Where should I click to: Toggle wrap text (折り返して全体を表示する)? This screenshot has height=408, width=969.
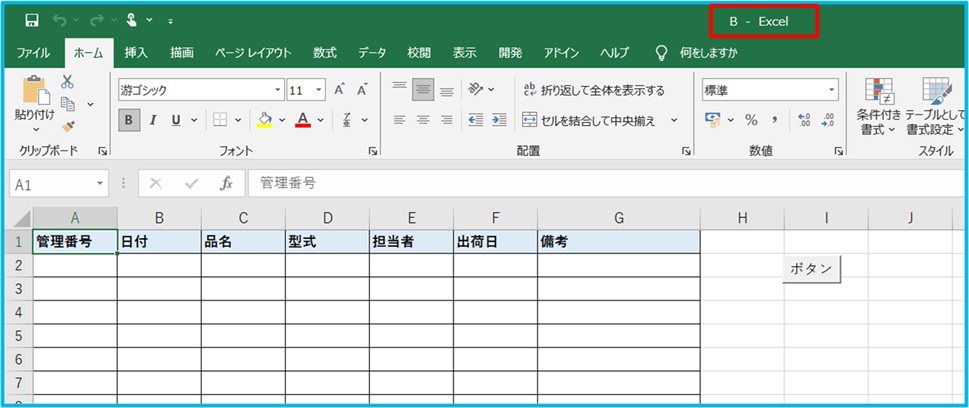point(593,90)
